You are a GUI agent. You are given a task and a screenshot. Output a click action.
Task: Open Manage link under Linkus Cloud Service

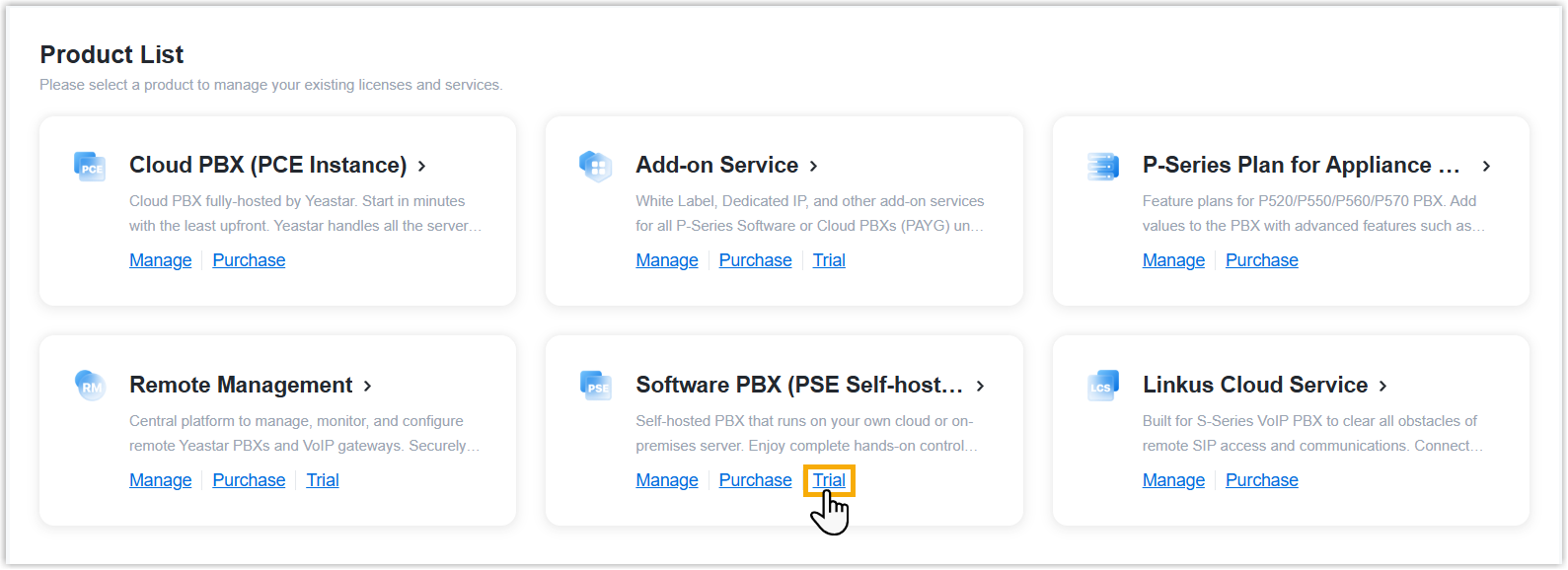pyautogui.click(x=1173, y=480)
